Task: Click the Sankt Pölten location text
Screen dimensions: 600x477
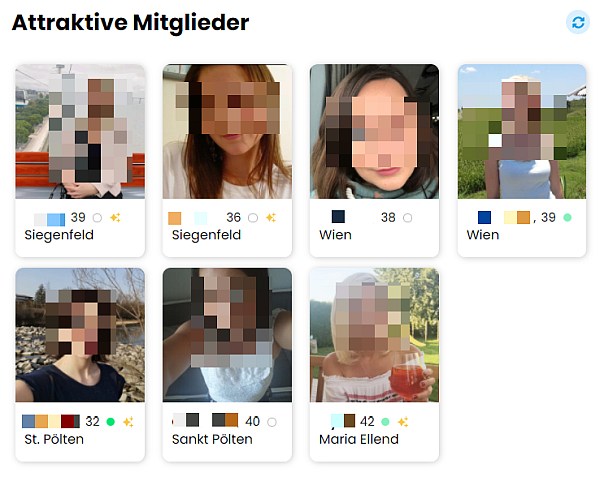Action: coord(212,439)
